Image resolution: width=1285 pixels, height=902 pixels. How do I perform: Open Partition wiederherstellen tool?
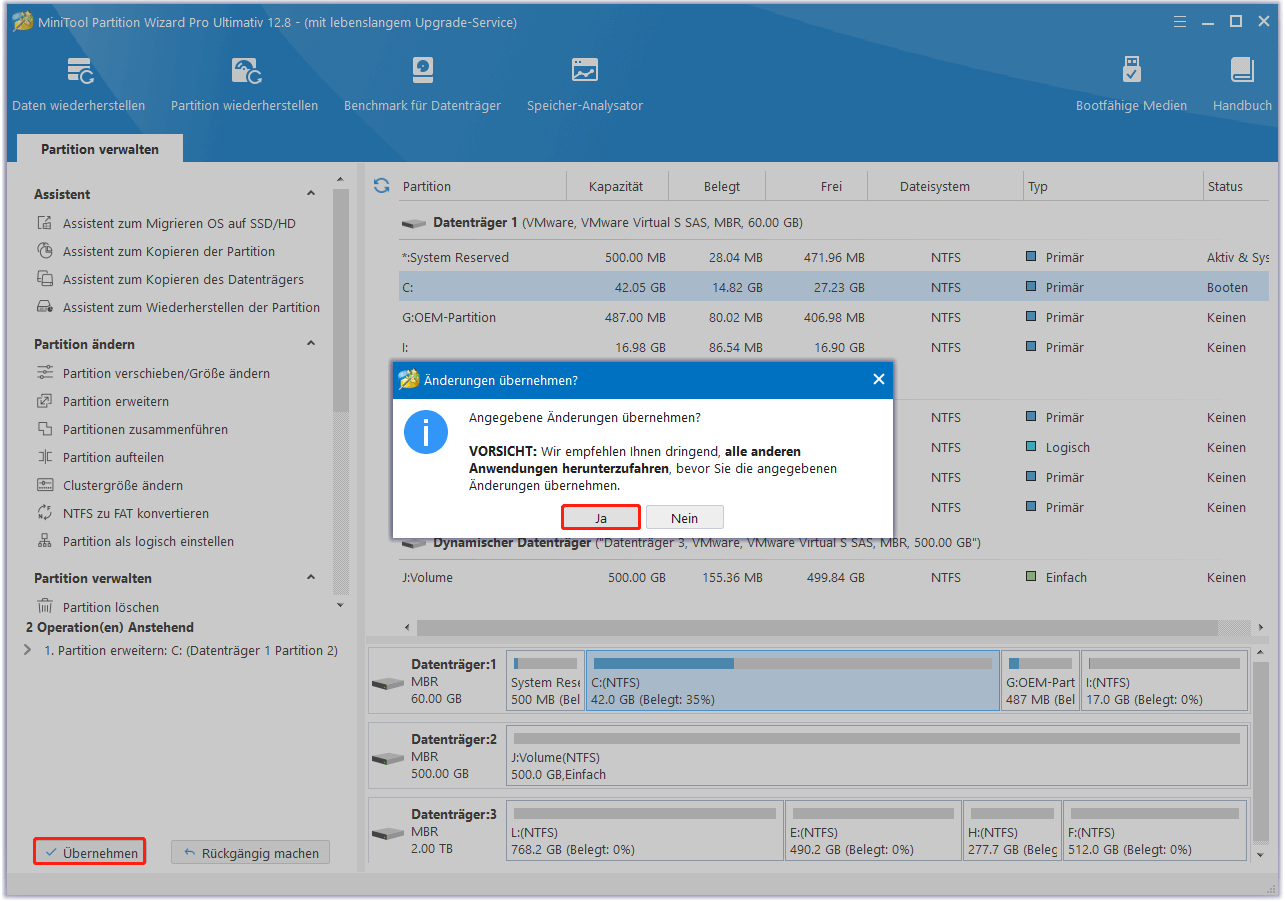245,84
